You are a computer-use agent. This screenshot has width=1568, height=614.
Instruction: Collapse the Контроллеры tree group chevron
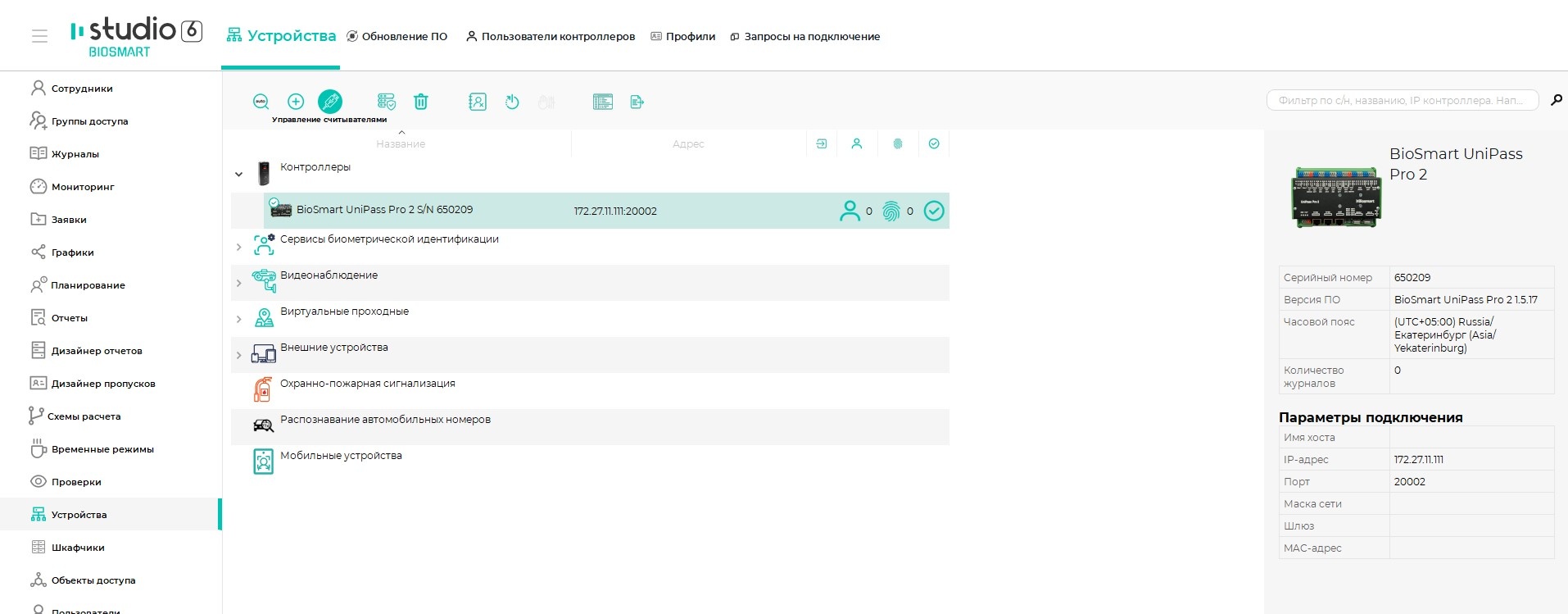238,174
